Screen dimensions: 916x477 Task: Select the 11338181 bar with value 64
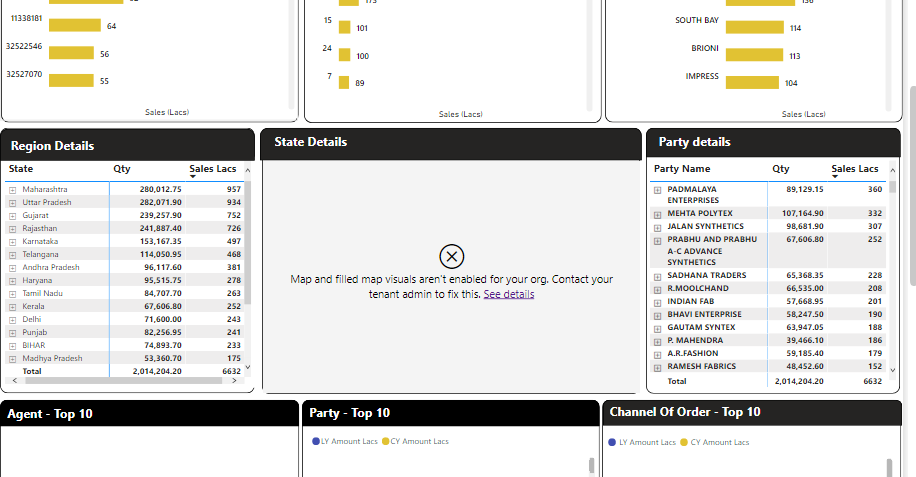tap(75, 25)
